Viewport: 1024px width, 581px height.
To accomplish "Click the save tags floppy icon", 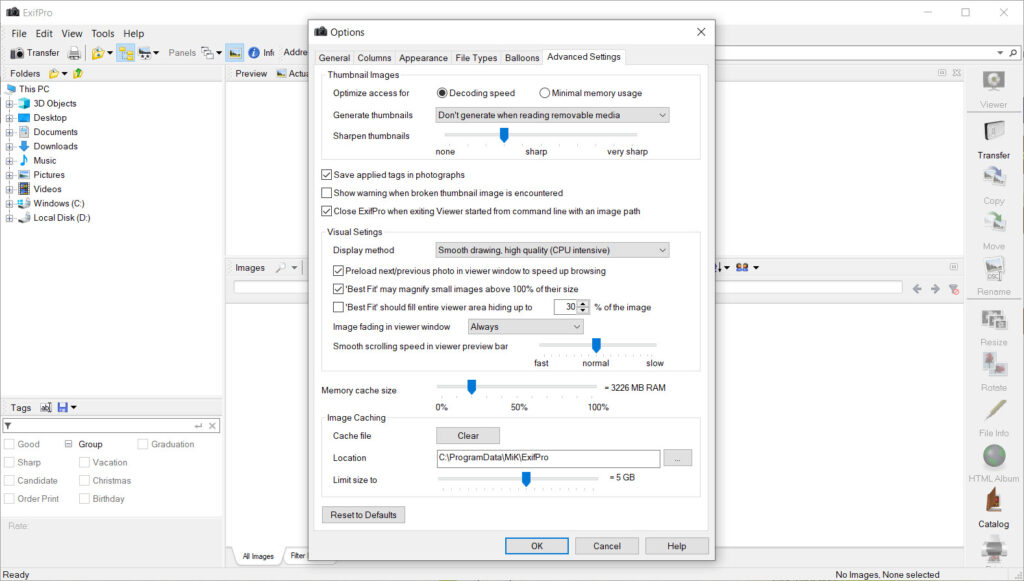I will click(x=63, y=407).
